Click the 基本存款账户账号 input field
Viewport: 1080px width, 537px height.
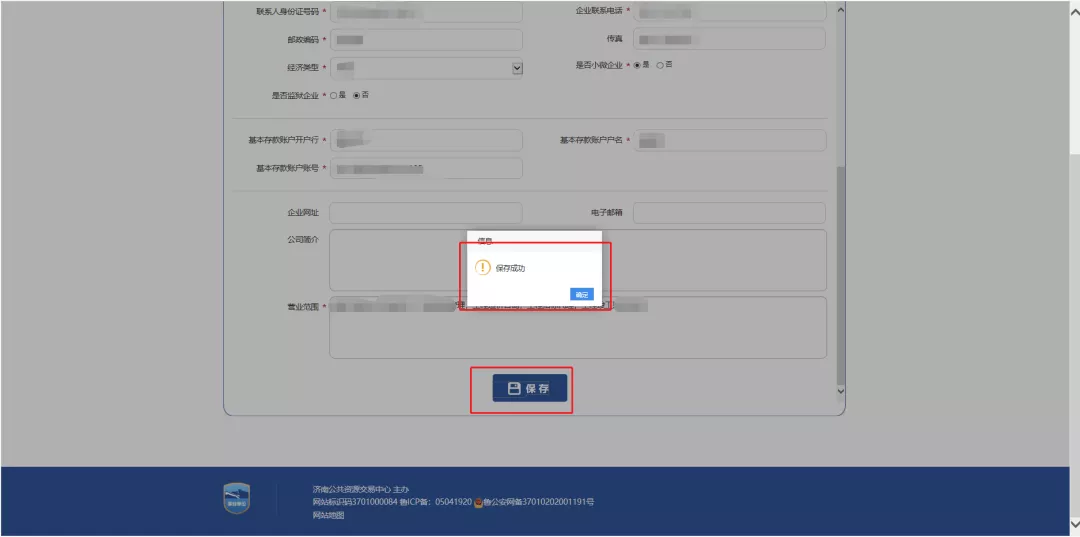point(425,169)
